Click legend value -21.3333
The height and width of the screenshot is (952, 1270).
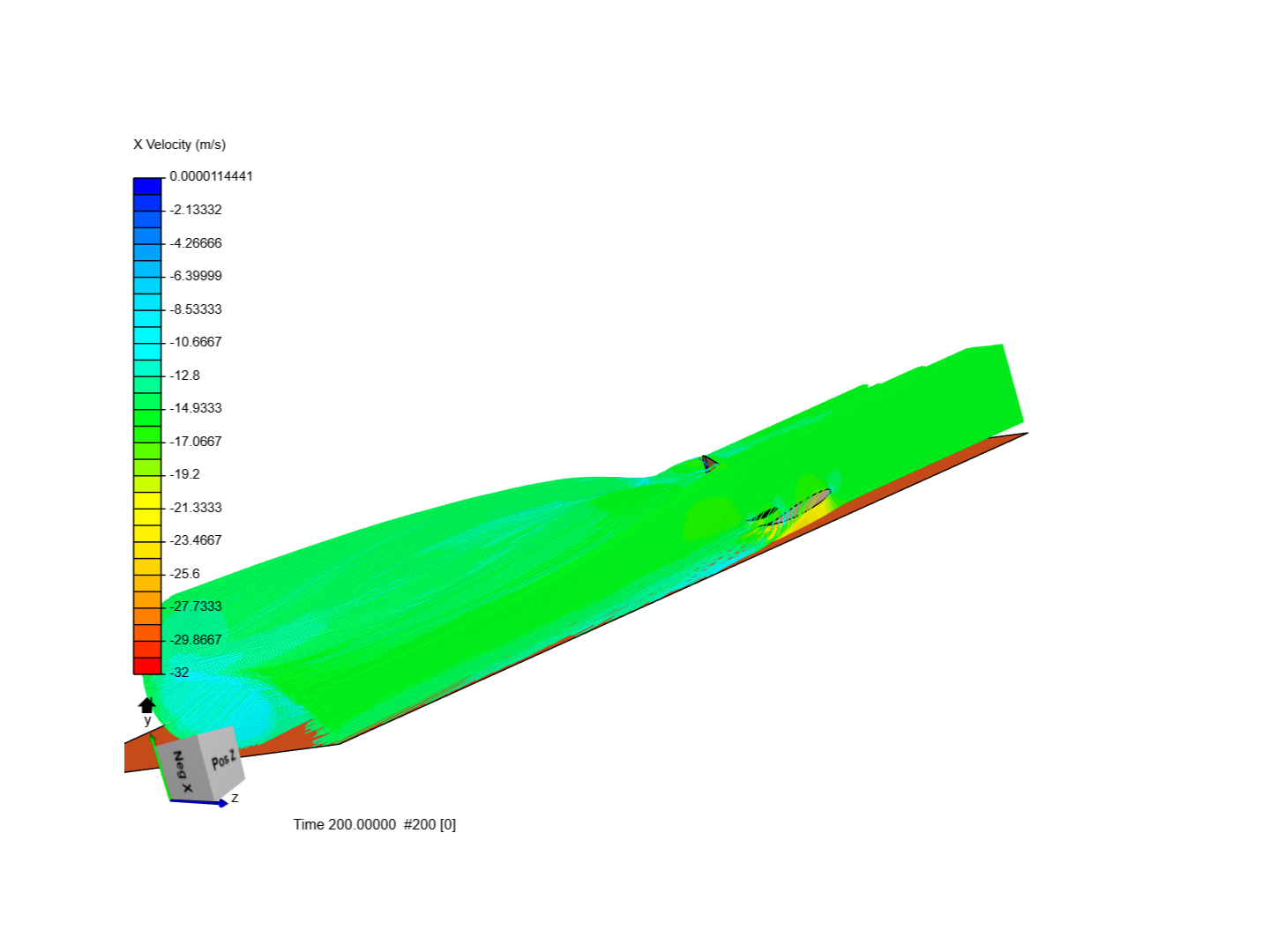pos(196,508)
